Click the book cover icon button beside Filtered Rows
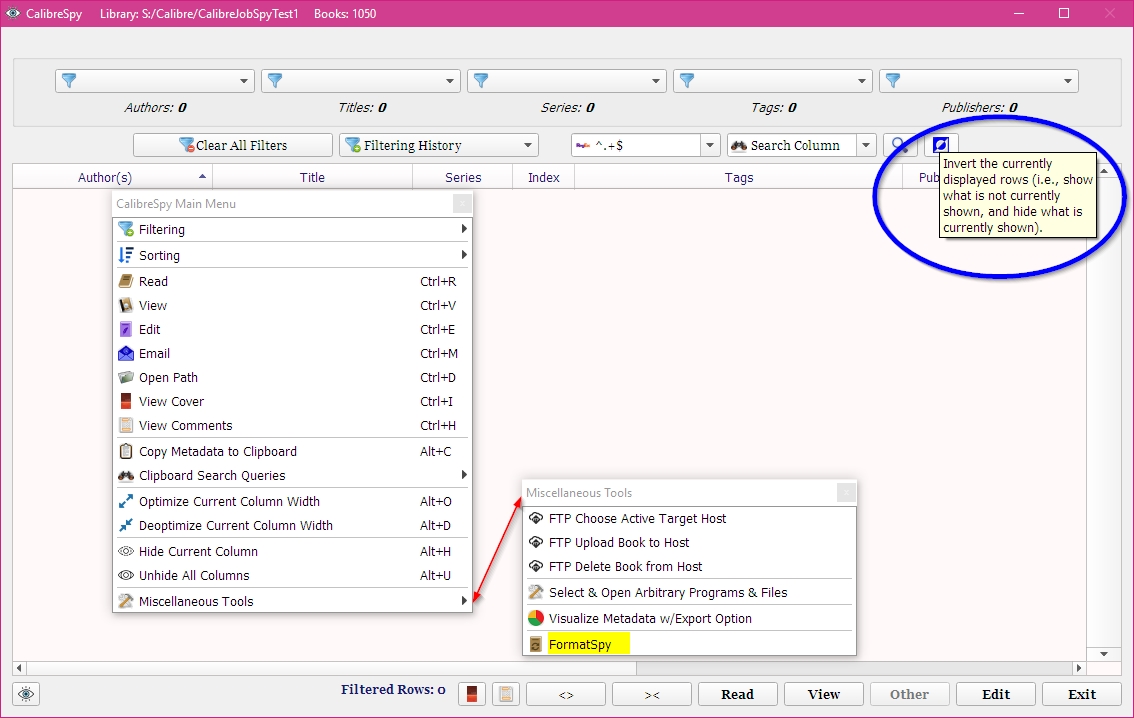 (x=472, y=694)
